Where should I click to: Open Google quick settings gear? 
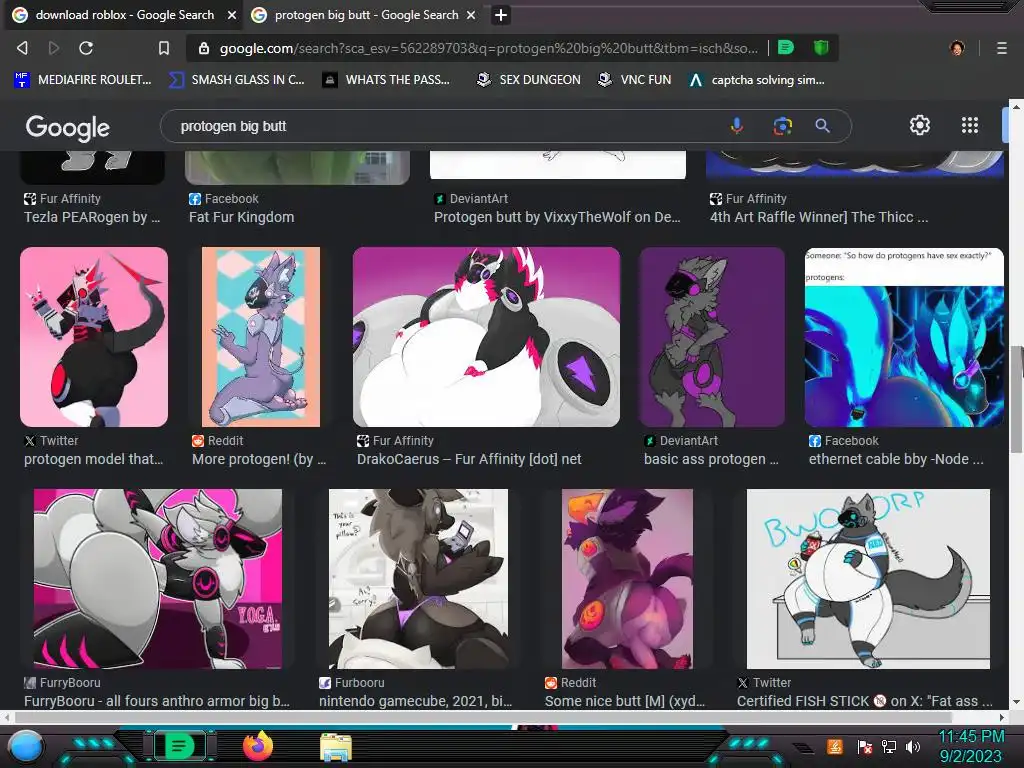920,125
